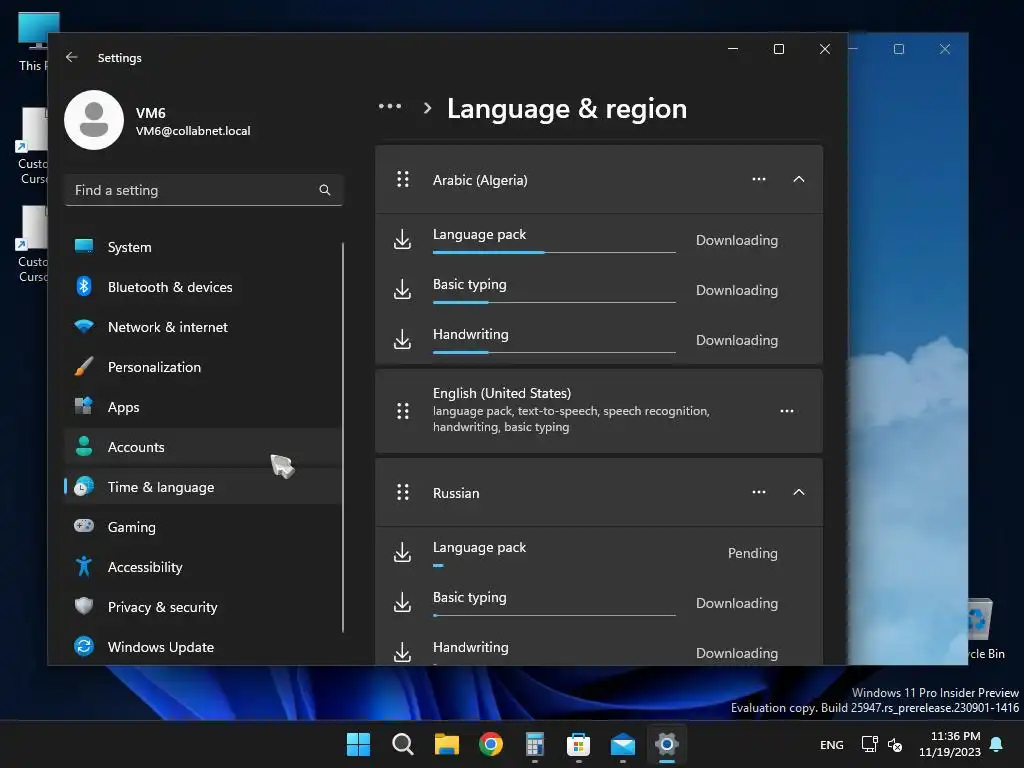The image size is (1024, 768).
Task: Collapse the Arabic (Algeria) language section
Action: [x=799, y=179]
